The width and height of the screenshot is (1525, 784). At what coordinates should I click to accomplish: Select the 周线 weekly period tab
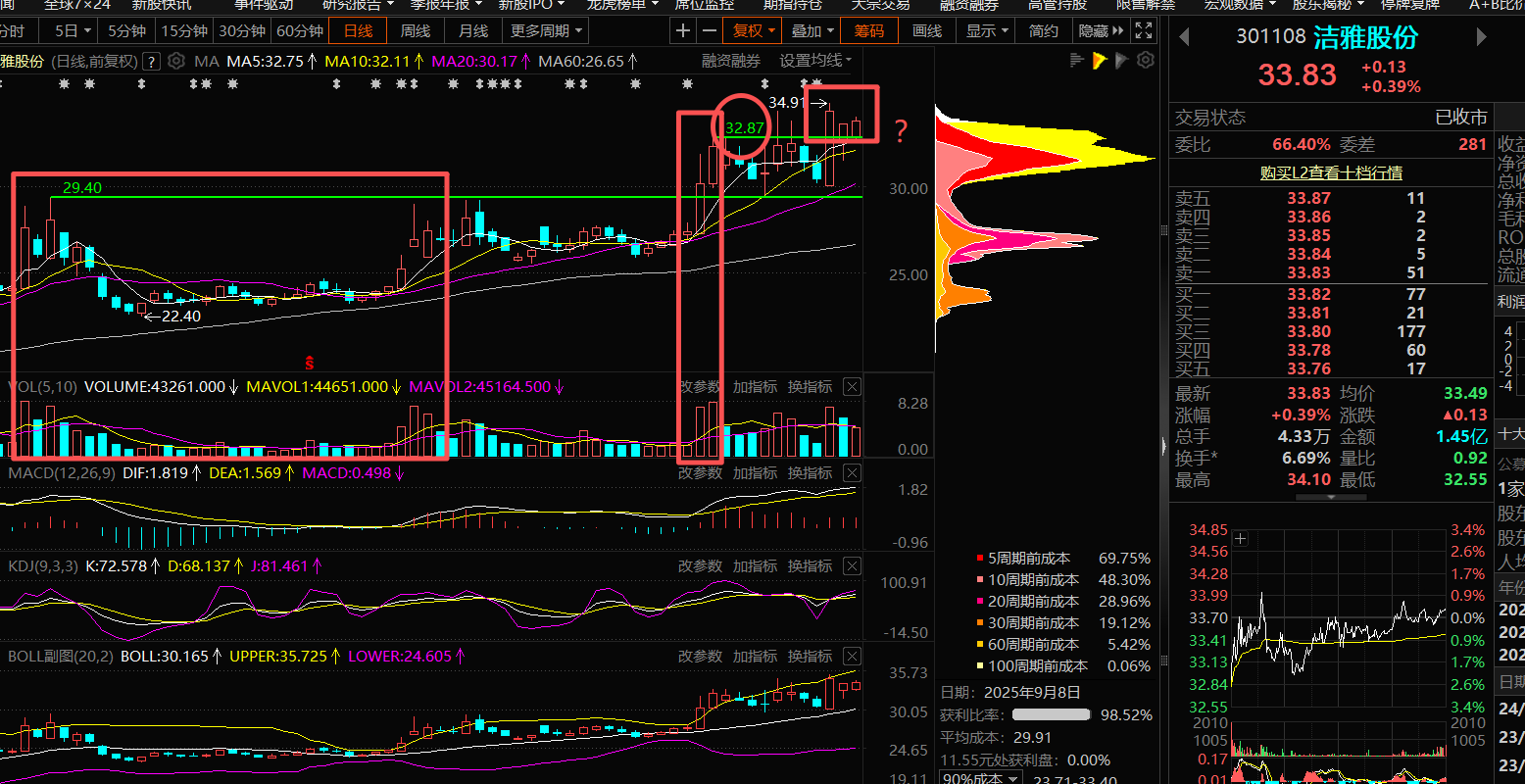[416, 30]
